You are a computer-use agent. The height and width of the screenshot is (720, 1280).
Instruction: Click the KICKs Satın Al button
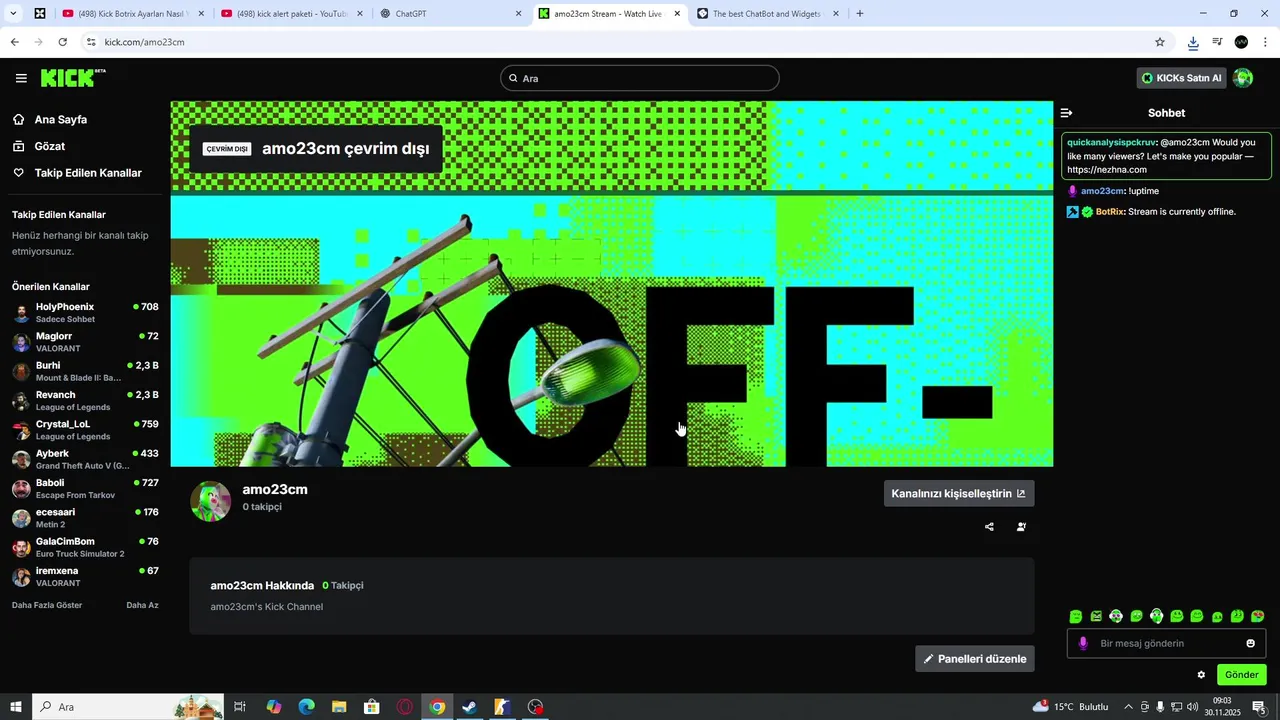[x=1182, y=78]
